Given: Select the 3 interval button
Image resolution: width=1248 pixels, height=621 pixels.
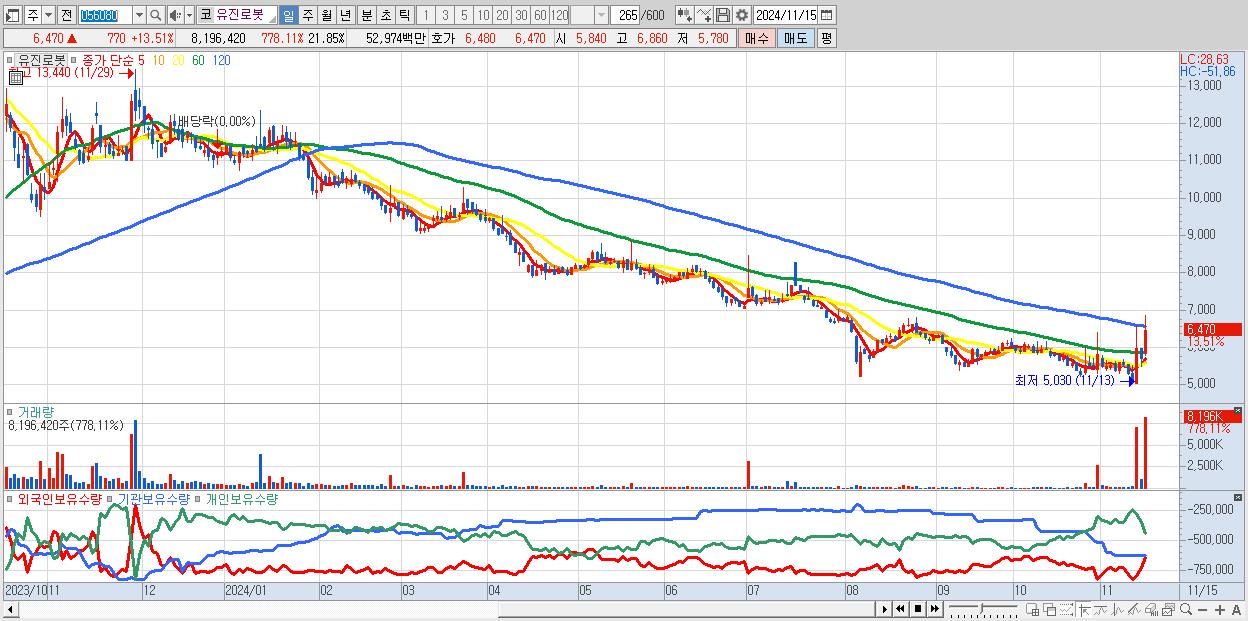Looking at the screenshot, I should (x=445, y=16).
